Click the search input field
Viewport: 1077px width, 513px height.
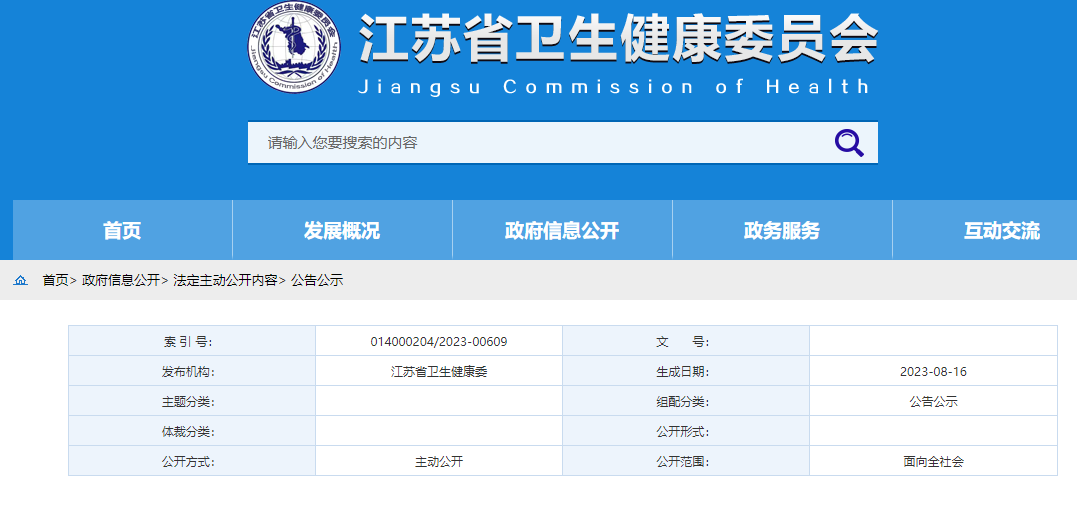tap(540, 143)
